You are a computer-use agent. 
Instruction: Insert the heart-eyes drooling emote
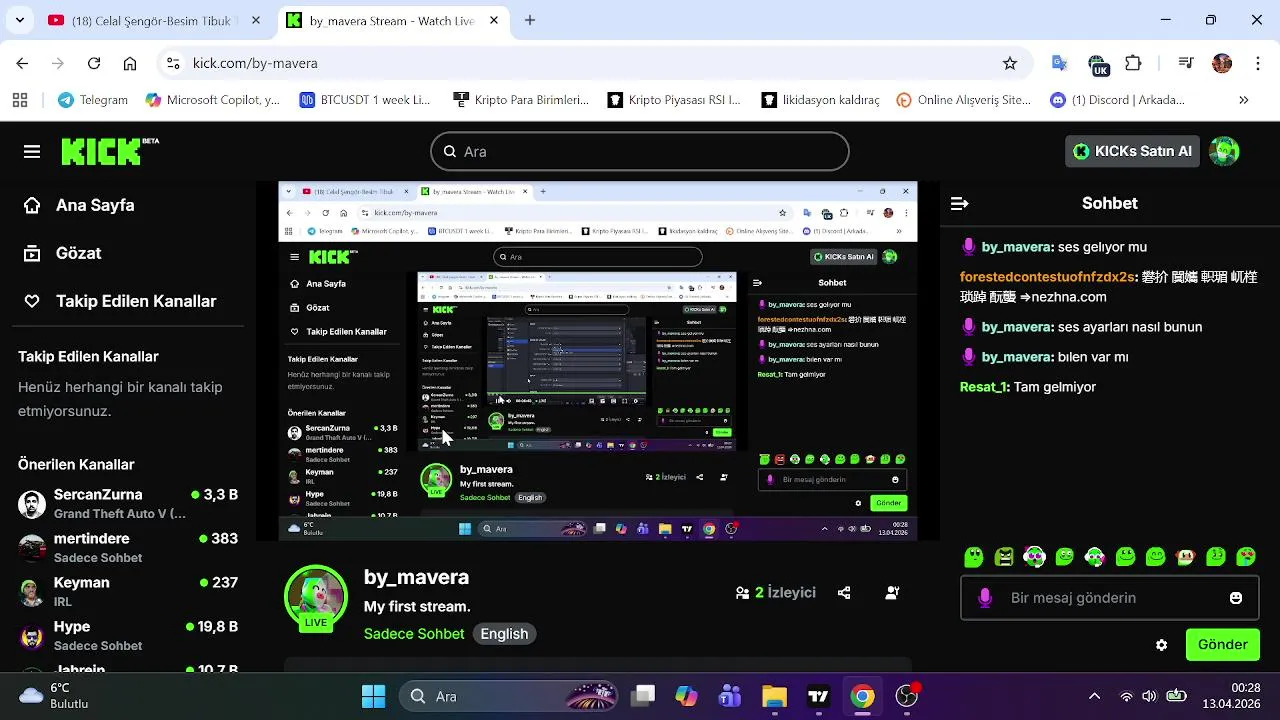pyautogui.click(x=1246, y=557)
